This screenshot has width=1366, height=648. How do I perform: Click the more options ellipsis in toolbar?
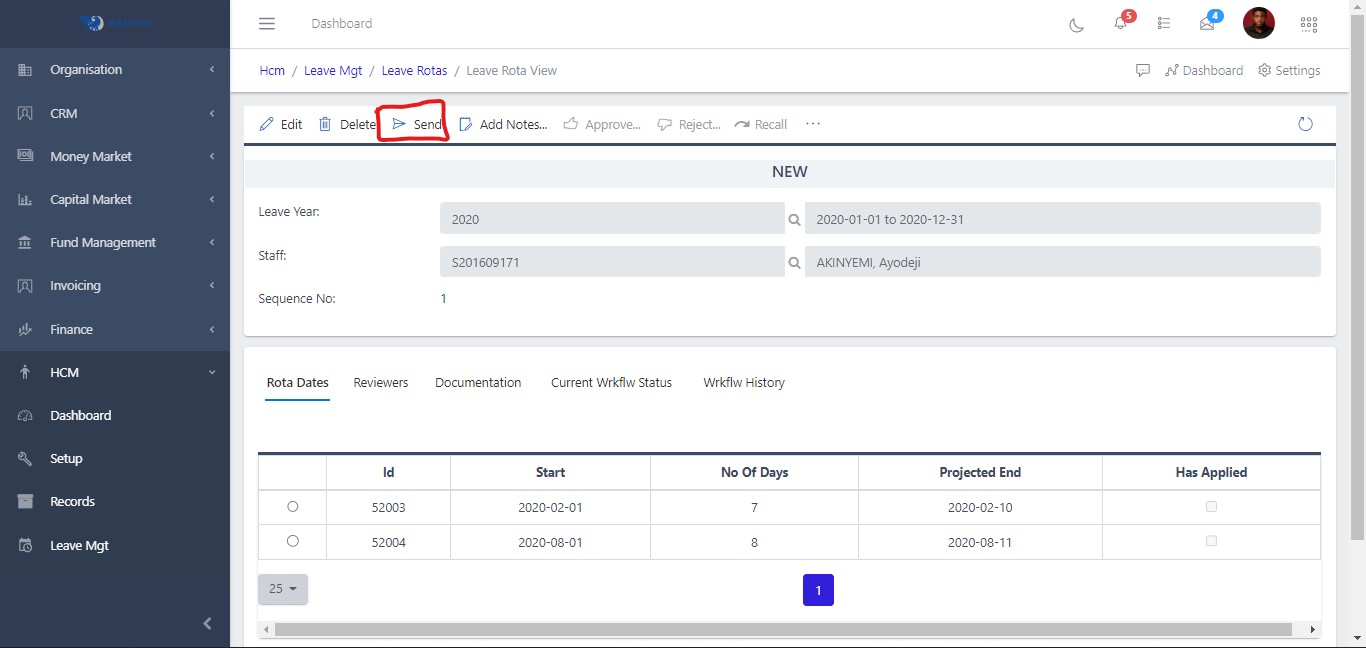[x=813, y=124]
